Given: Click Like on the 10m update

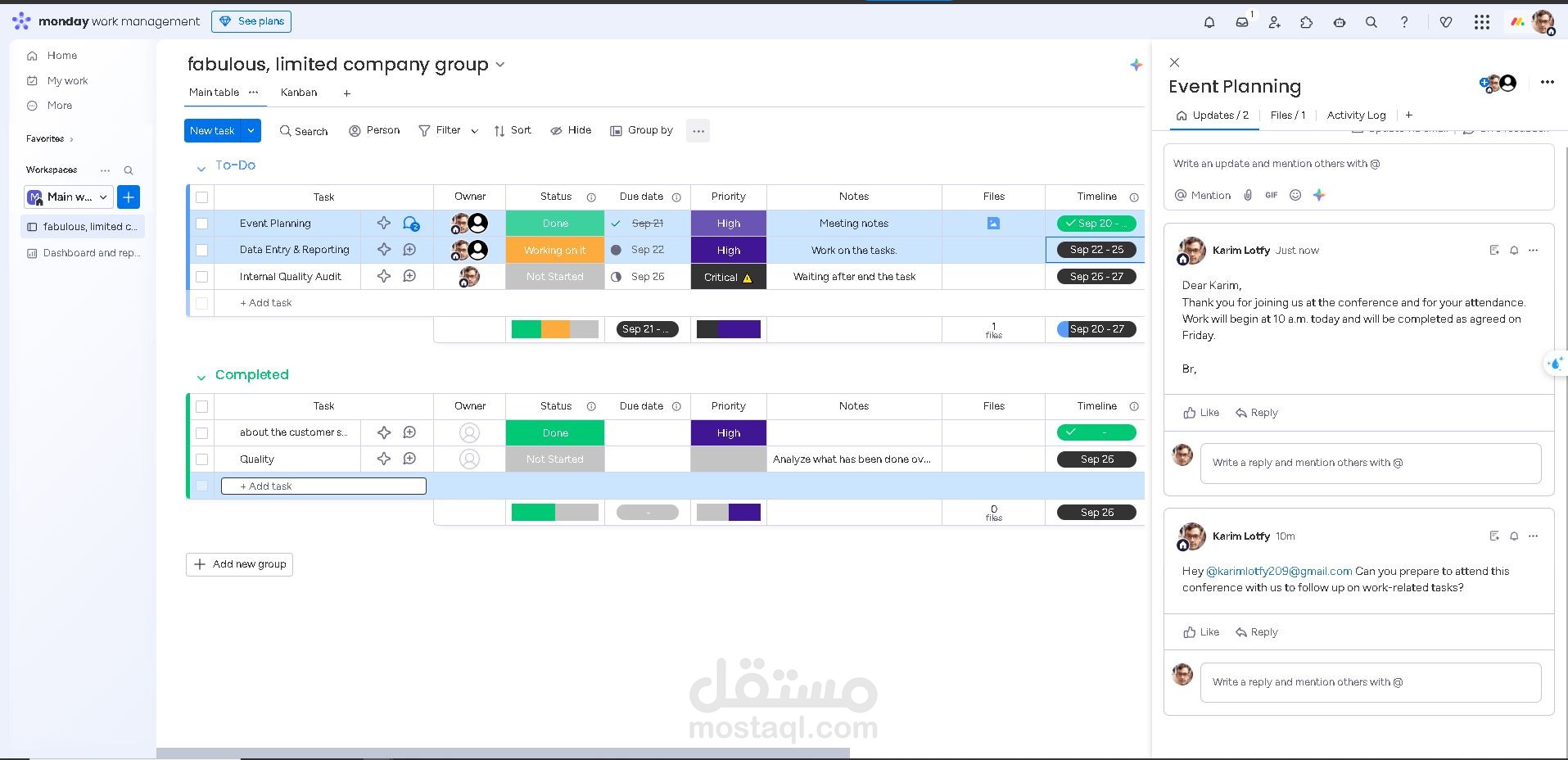Looking at the screenshot, I should 1201,632.
